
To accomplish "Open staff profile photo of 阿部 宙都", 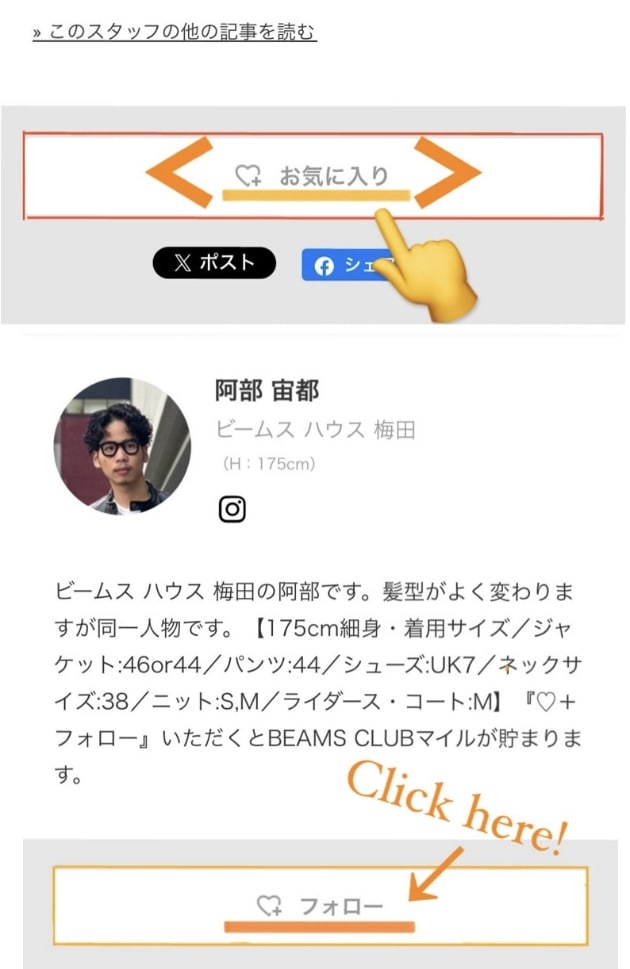I will point(122,446).
